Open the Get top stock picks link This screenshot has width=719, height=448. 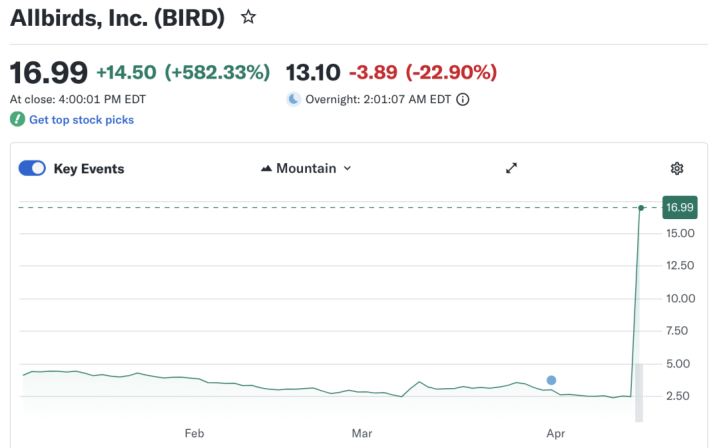coord(81,120)
